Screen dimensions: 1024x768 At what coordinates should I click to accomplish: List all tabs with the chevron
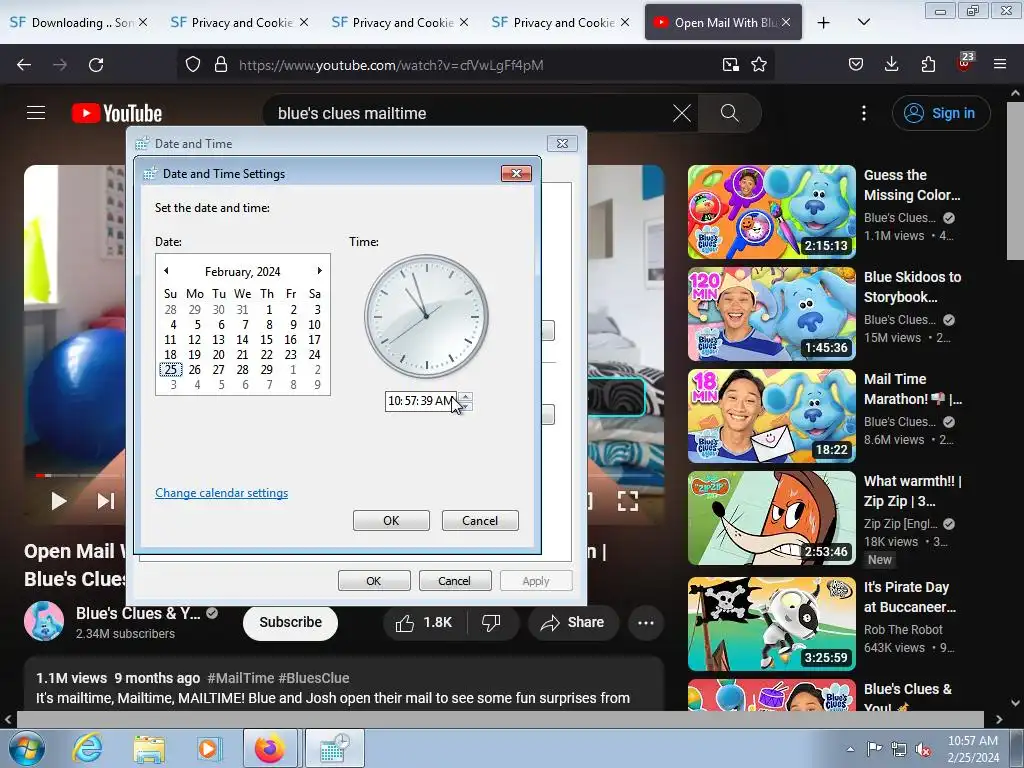coord(863,22)
